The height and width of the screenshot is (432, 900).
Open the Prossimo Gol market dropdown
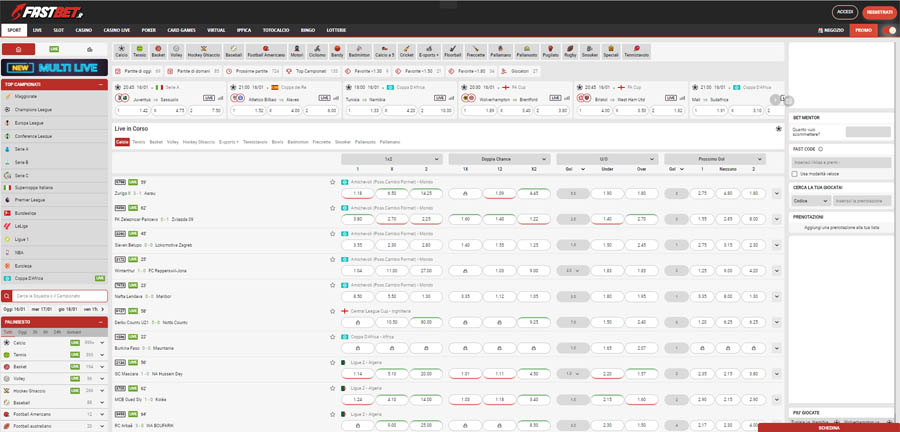715,159
